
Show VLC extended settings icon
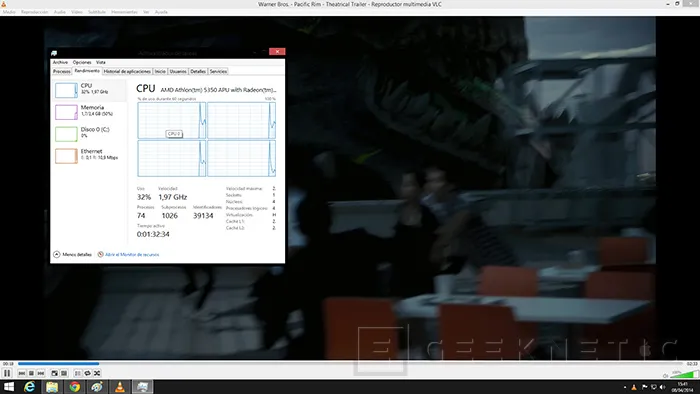(x=64, y=373)
